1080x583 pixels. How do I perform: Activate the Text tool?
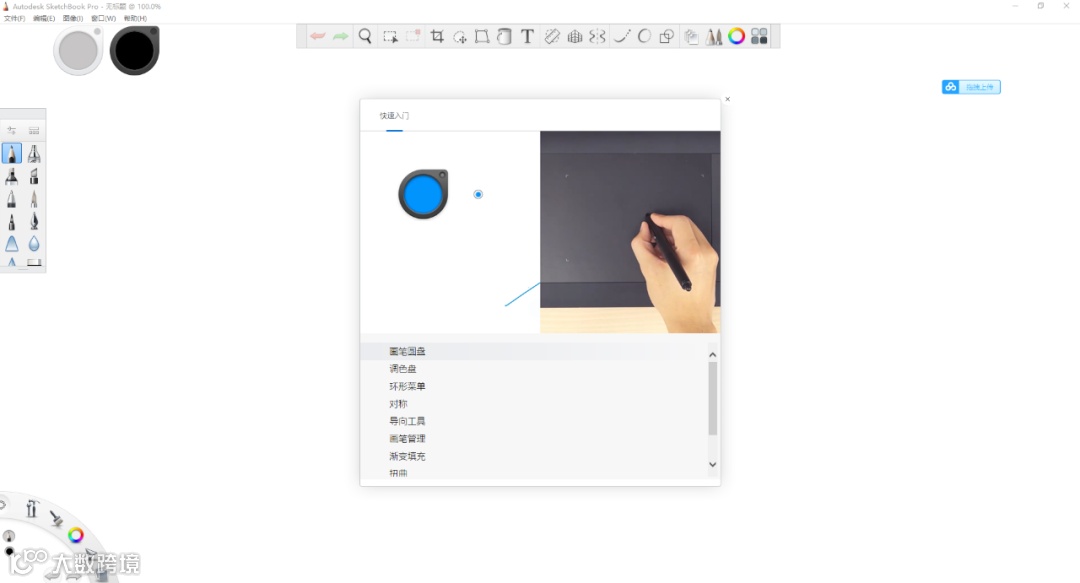point(527,37)
